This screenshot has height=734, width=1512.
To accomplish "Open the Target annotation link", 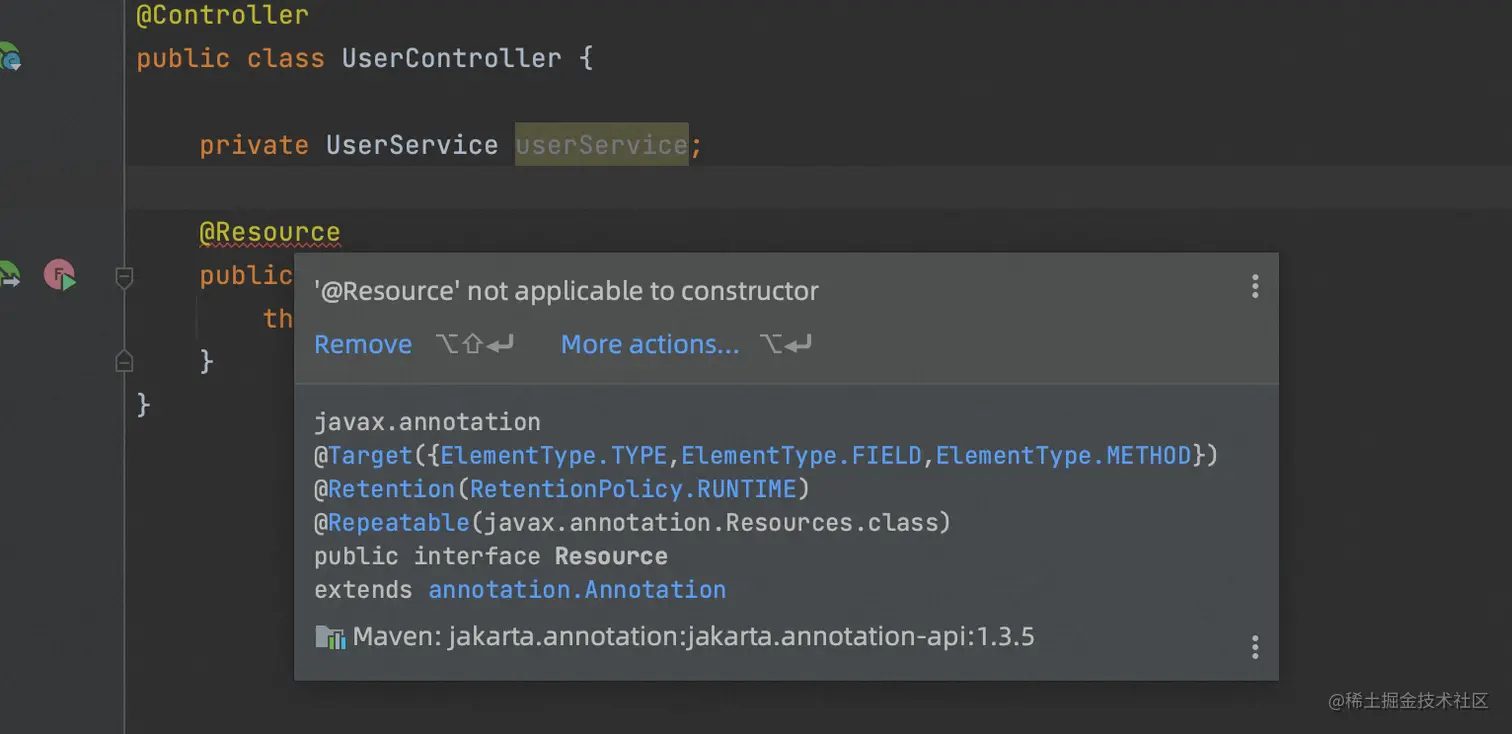I will (x=370, y=456).
